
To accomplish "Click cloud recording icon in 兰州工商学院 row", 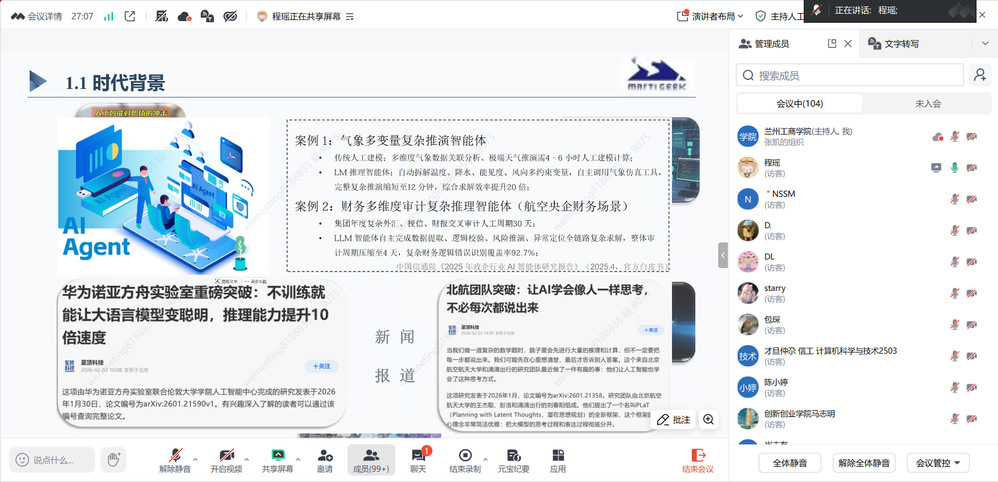I will tap(937, 136).
